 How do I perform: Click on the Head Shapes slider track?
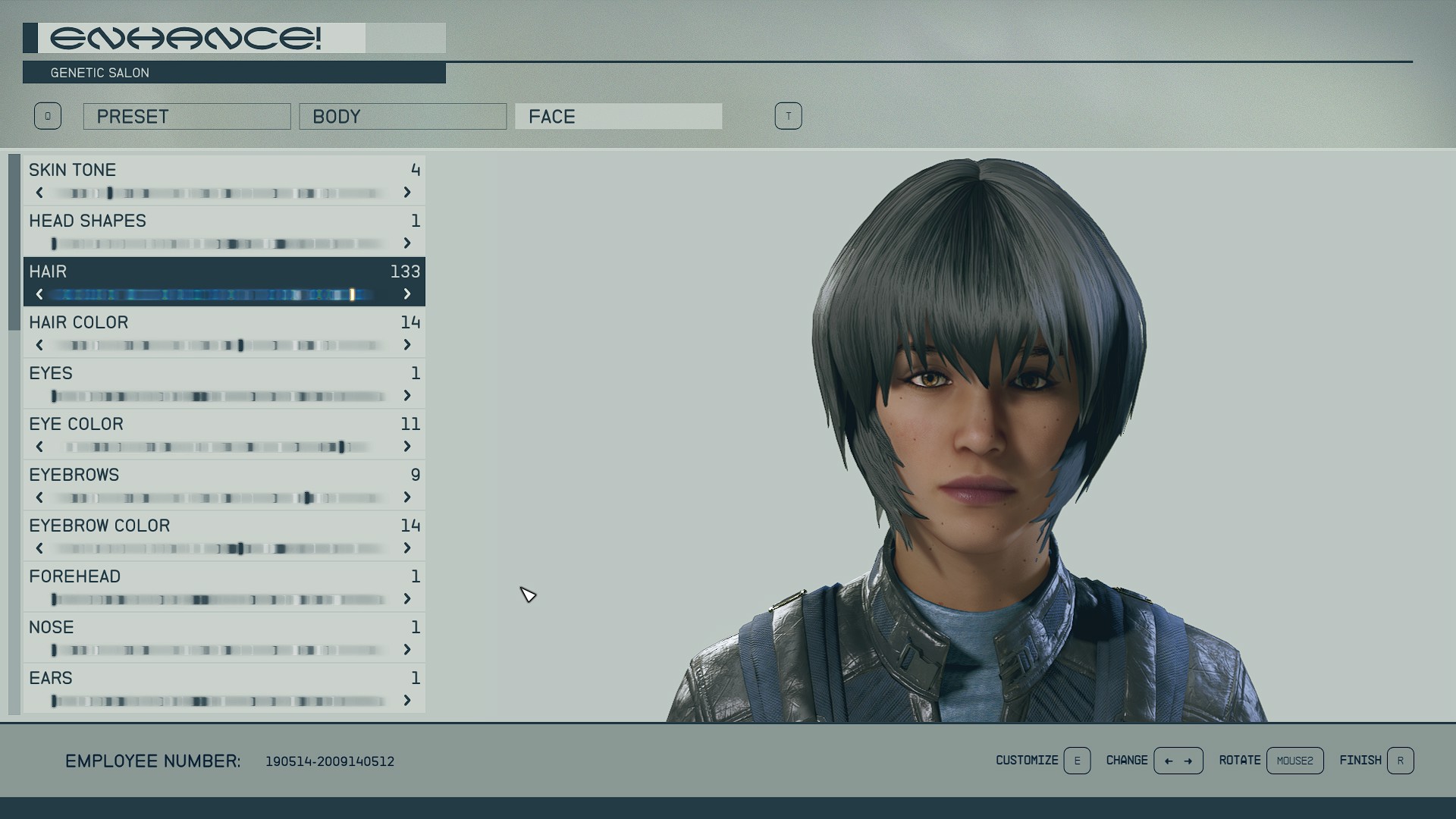pyautogui.click(x=218, y=244)
